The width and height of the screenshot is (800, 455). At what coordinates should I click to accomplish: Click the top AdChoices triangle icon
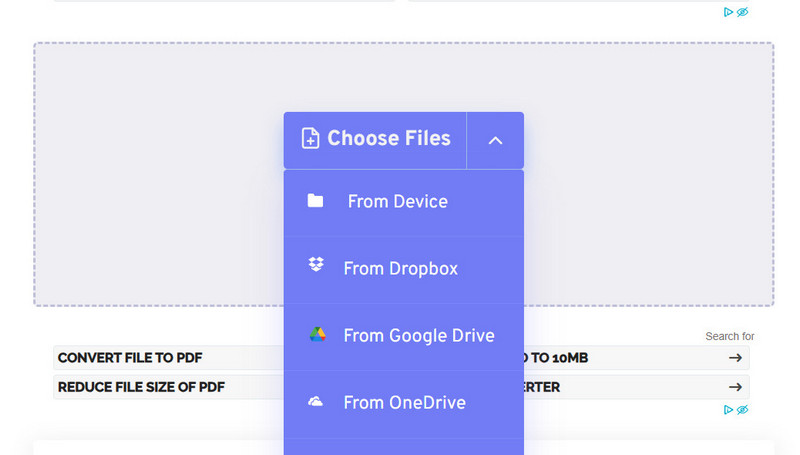click(x=728, y=12)
